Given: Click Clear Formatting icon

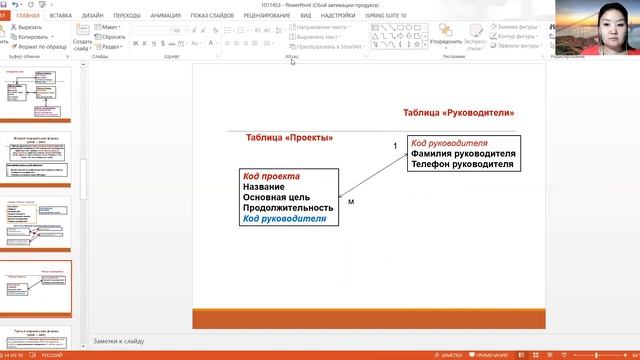Looking at the screenshot, I should pos(216,30).
